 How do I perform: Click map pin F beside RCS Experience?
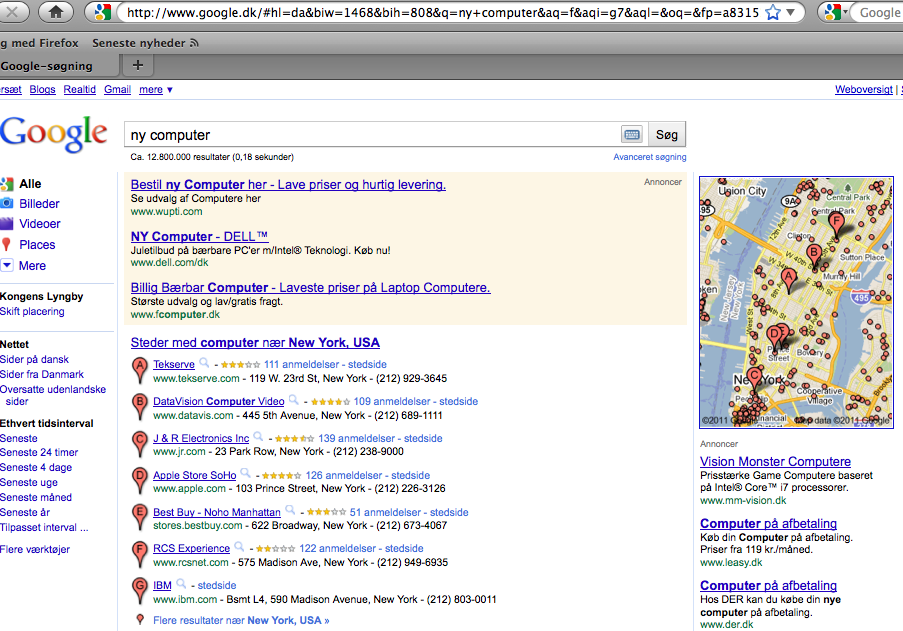139,553
